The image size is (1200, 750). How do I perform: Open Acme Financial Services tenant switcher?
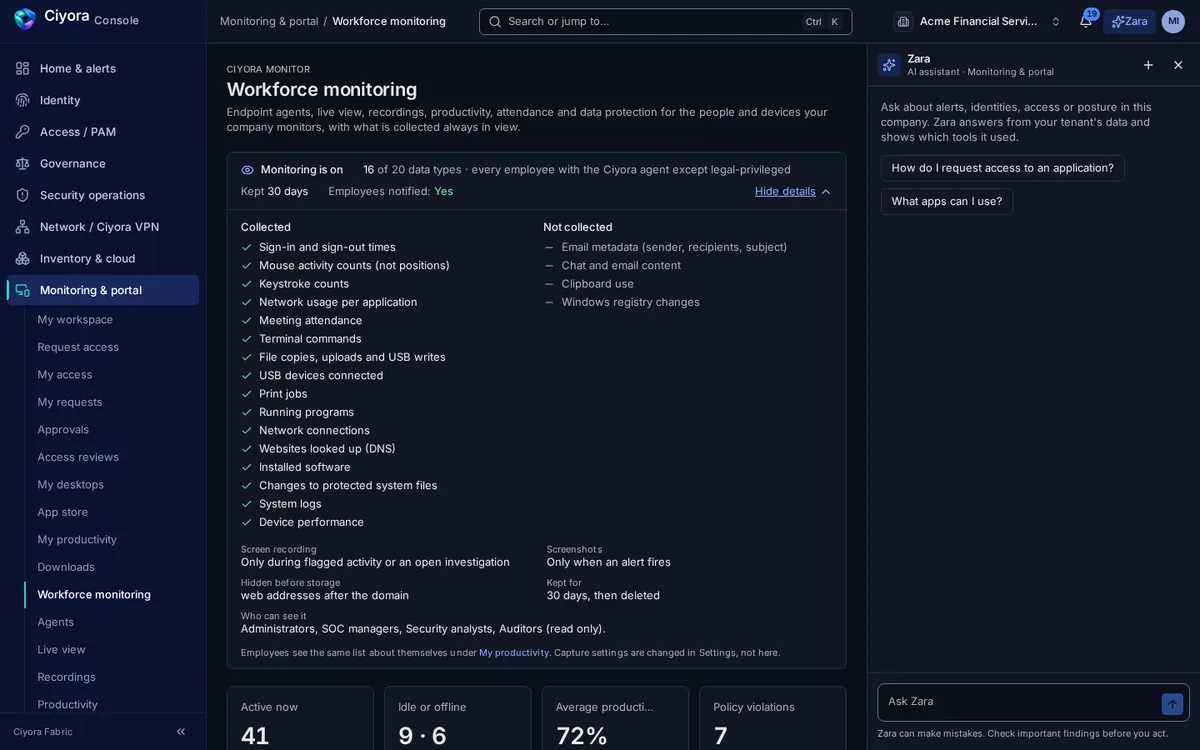(x=978, y=21)
